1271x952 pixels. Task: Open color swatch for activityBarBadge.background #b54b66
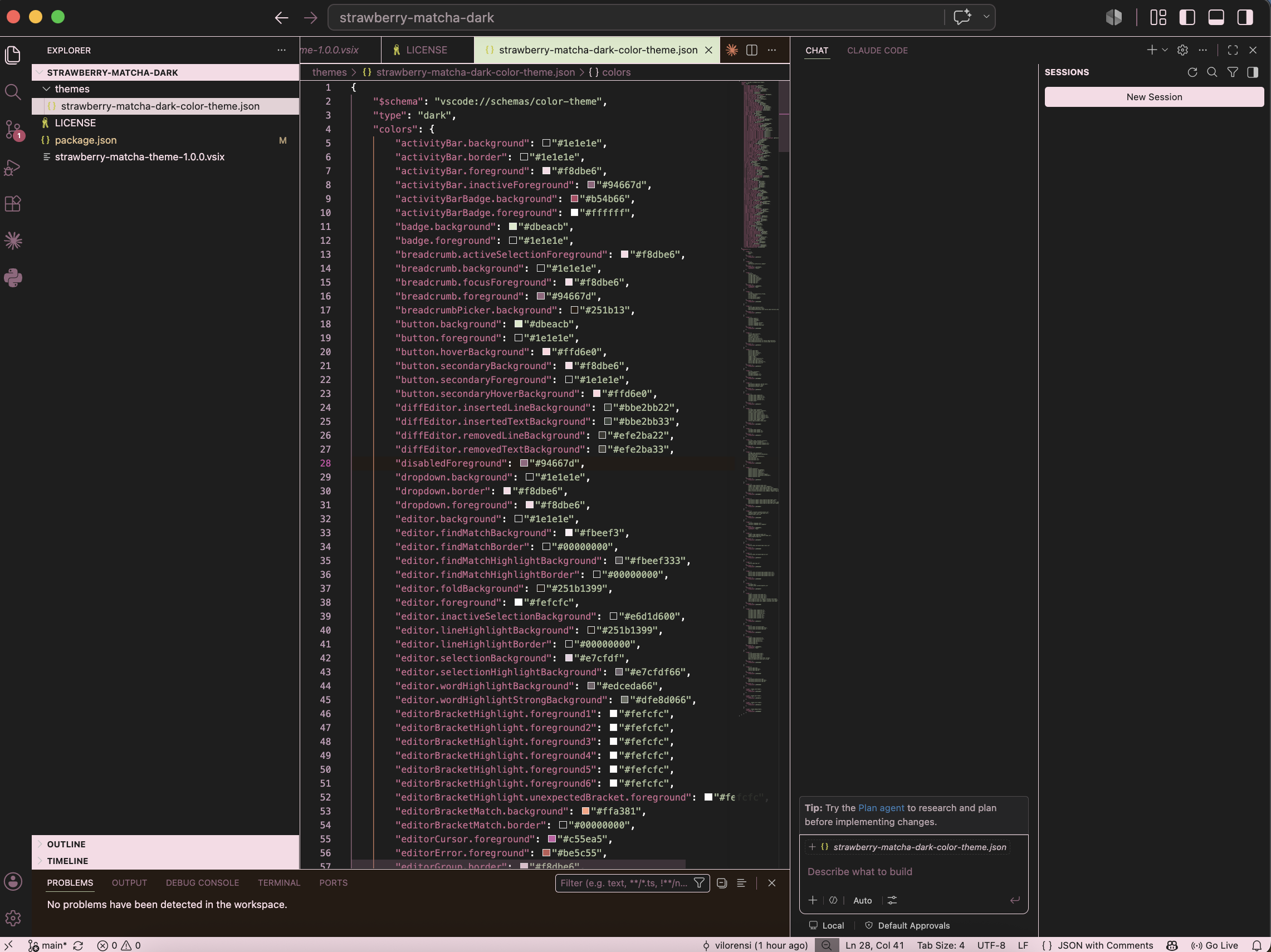coord(574,199)
